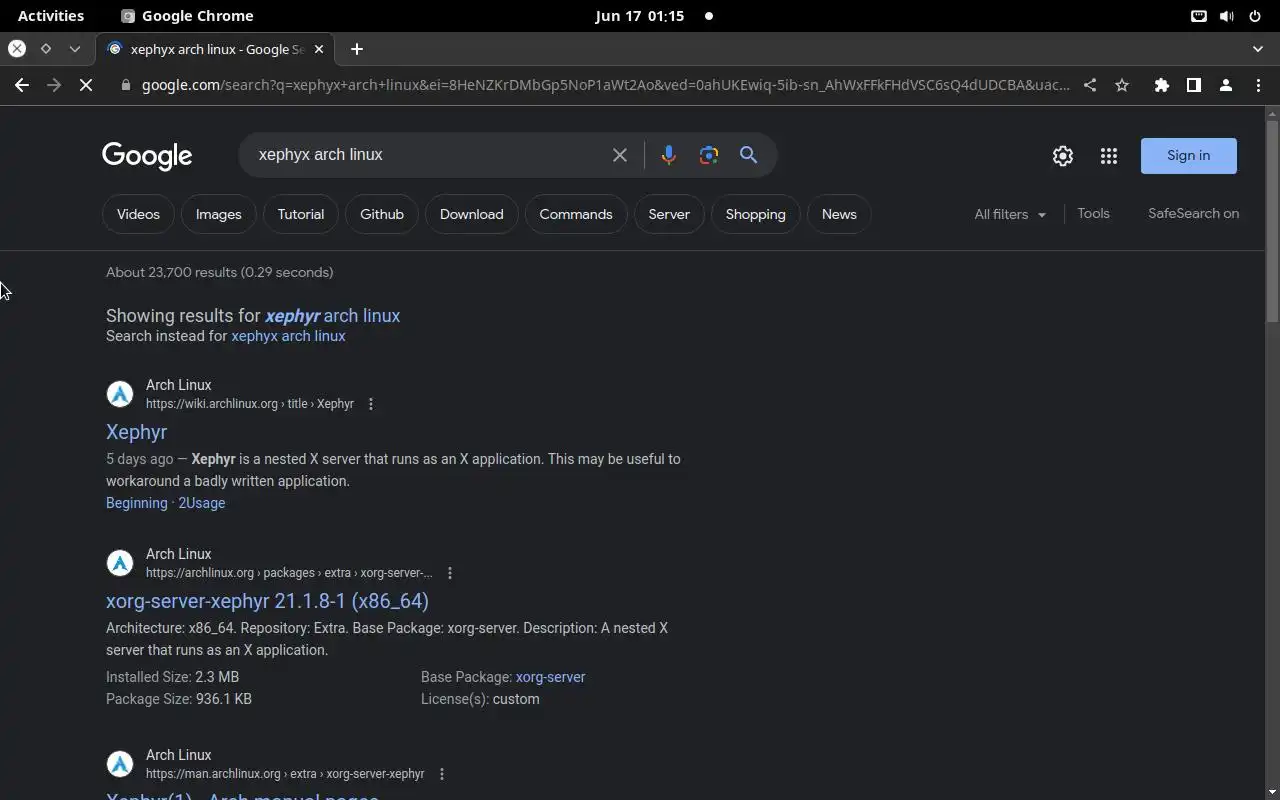Jump to the 2Usage section link
1280x800 pixels.
tap(201, 503)
